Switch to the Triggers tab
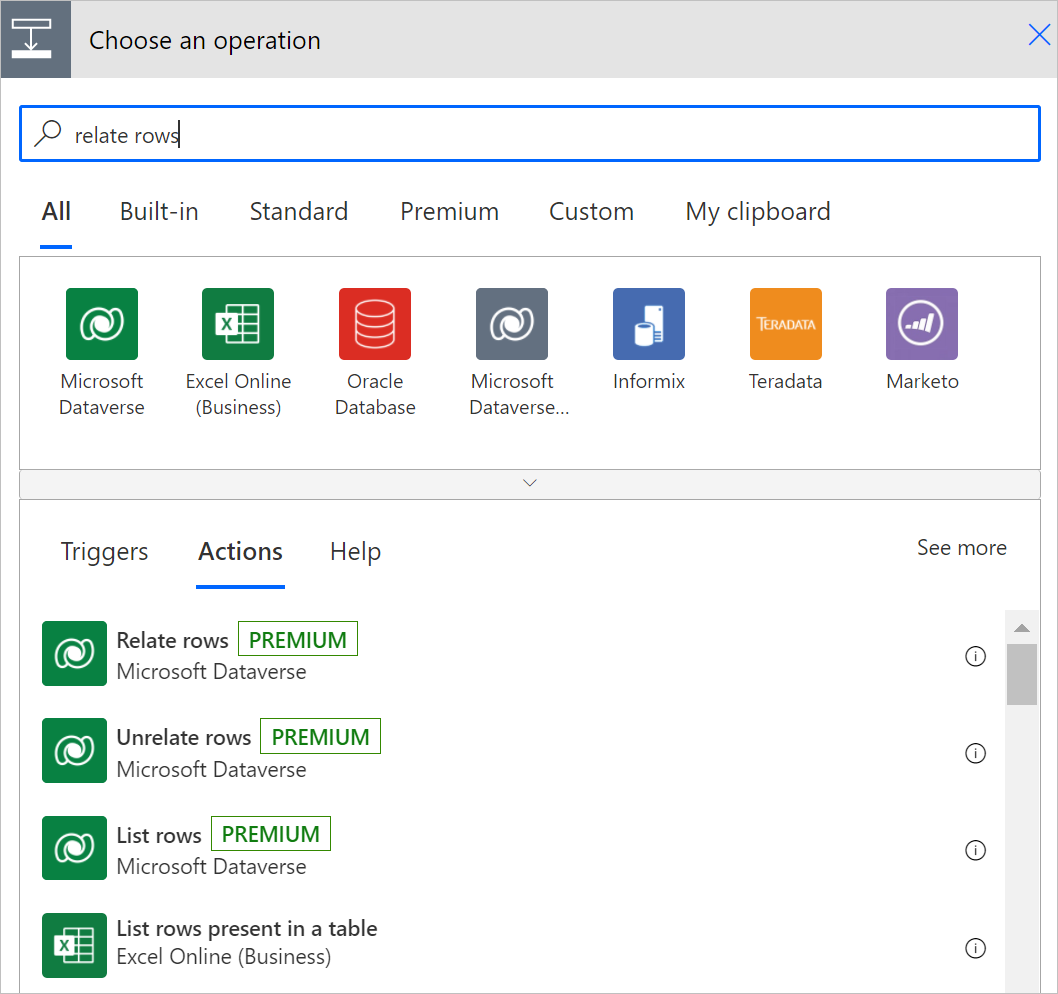Image resolution: width=1058 pixels, height=994 pixels. 105,551
